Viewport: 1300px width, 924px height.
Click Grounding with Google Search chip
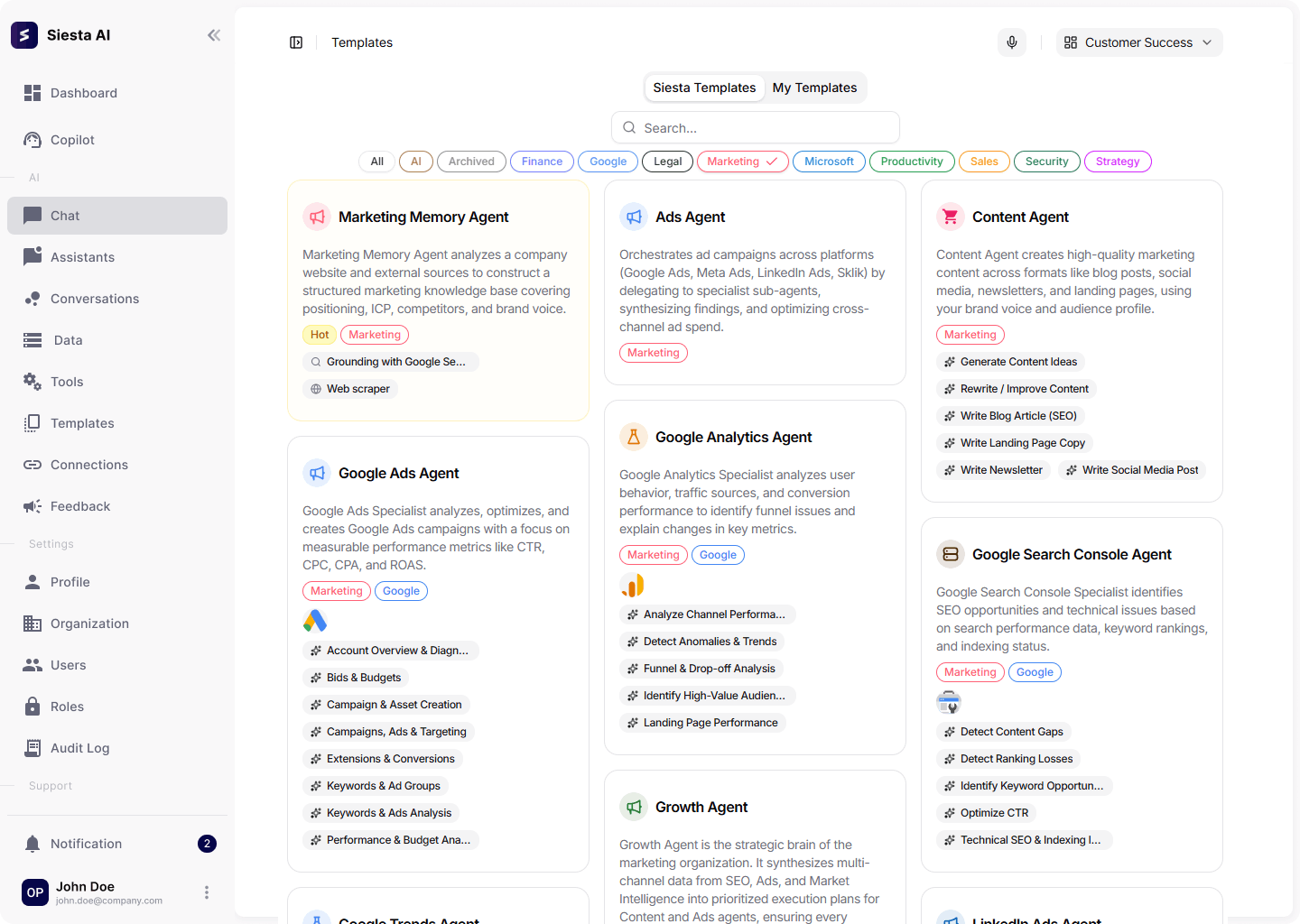coord(390,362)
